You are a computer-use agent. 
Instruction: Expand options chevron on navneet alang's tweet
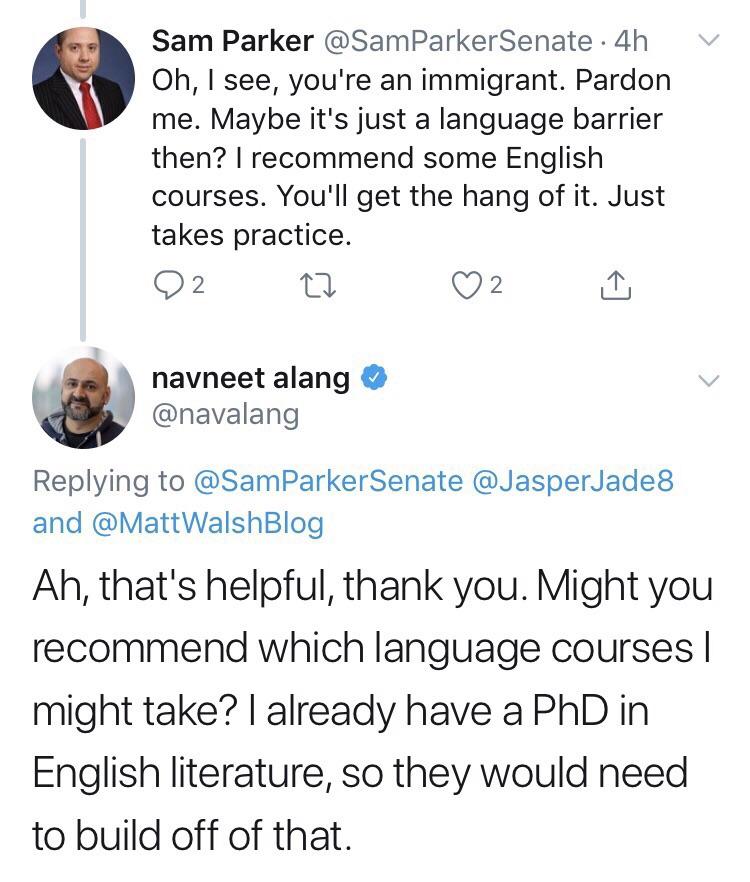pos(708,381)
